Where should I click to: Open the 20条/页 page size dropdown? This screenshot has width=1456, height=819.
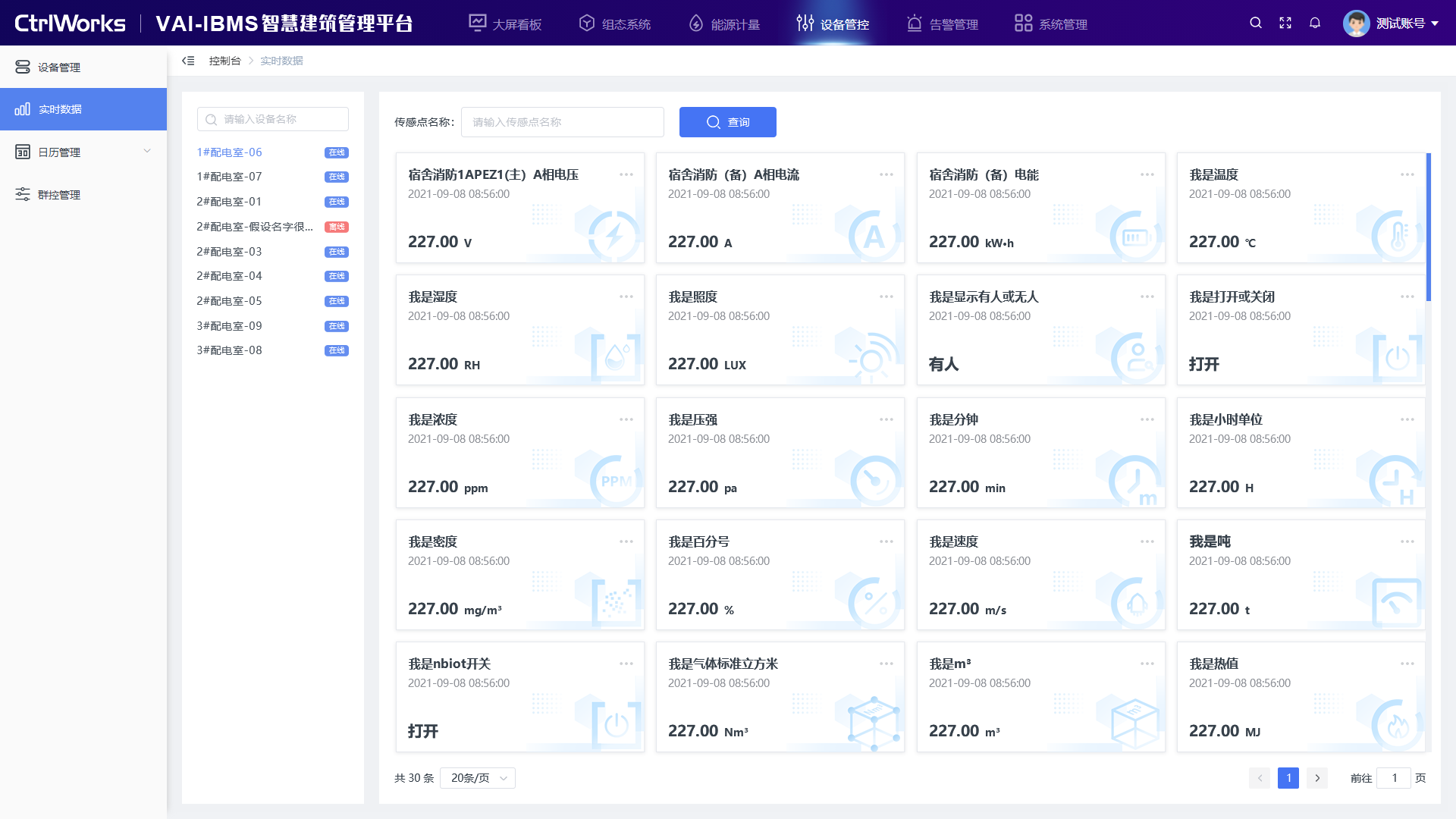pos(478,778)
